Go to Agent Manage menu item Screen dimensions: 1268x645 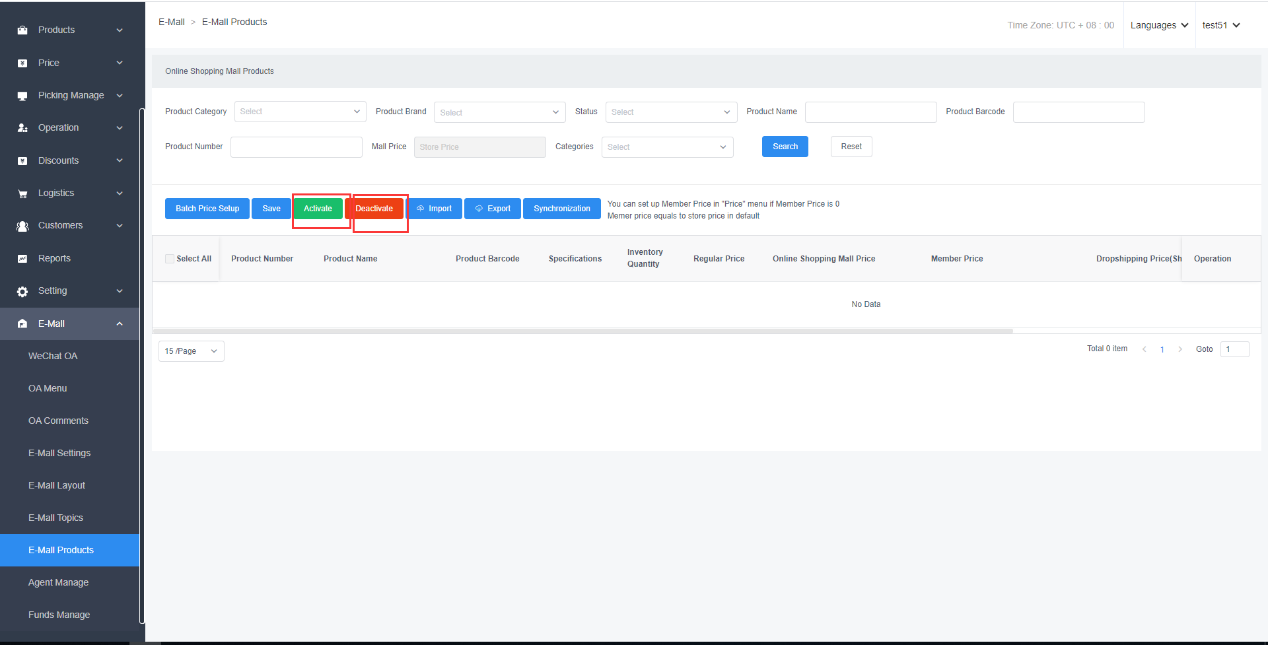pyautogui.click(x=58, y=582)
